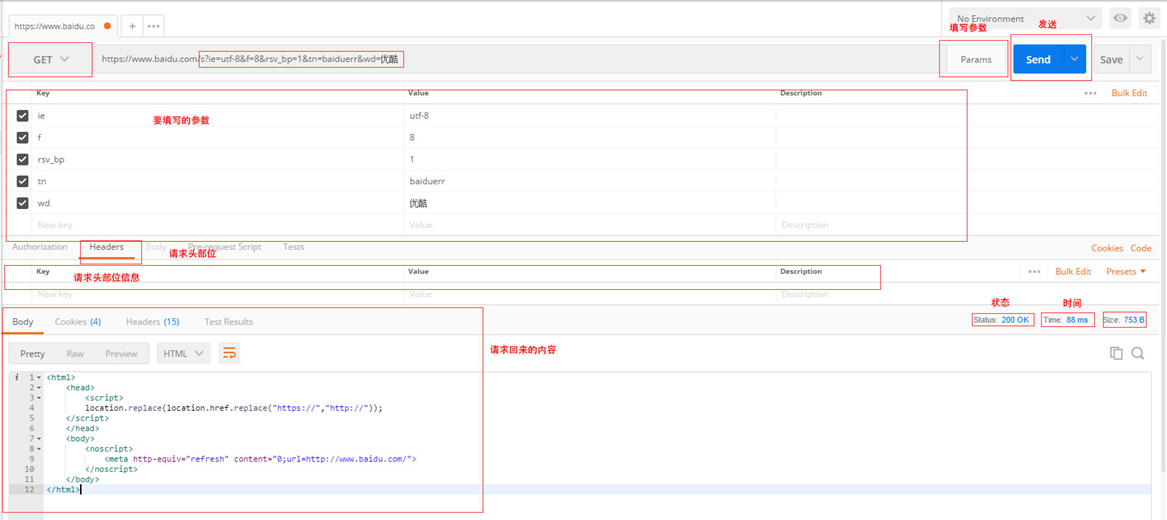
Task: Open params table three-dot options
Action: pyautogui.click(x=1090, y=93)
